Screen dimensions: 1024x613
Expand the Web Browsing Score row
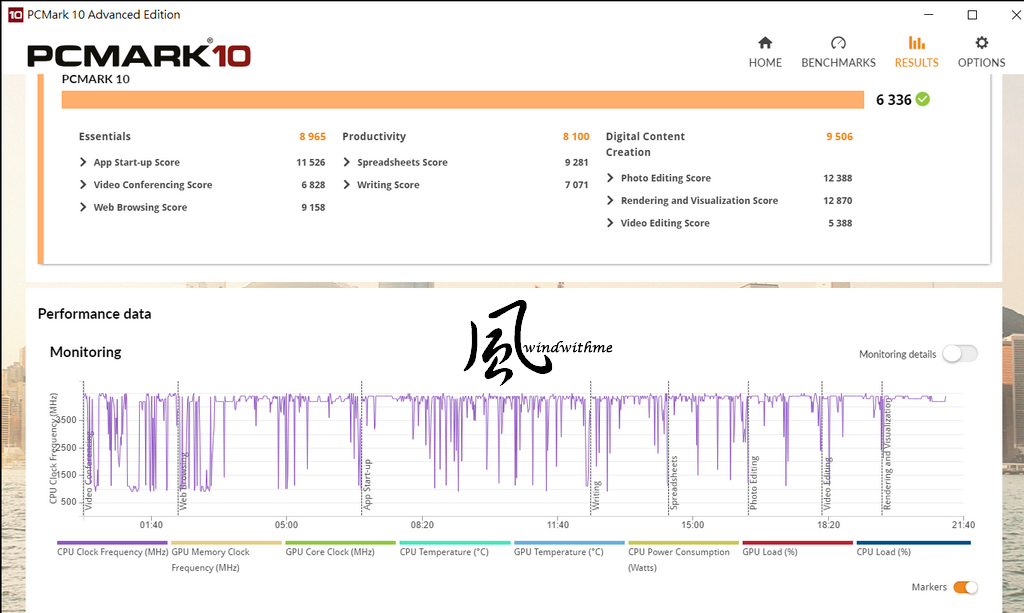tap(83, 207)
